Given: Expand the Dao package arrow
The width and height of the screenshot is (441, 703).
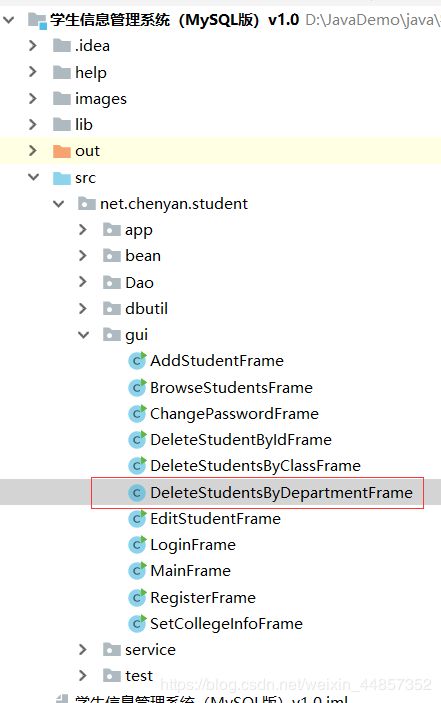Looking at the screenshot, I should pyautogui.click(x=83, y=282).
